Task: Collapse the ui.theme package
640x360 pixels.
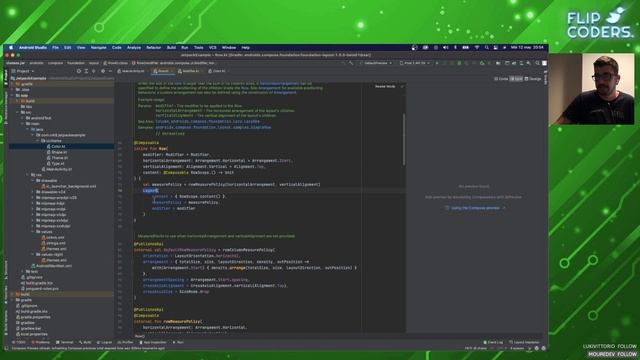Action: [x=38, y=141]
